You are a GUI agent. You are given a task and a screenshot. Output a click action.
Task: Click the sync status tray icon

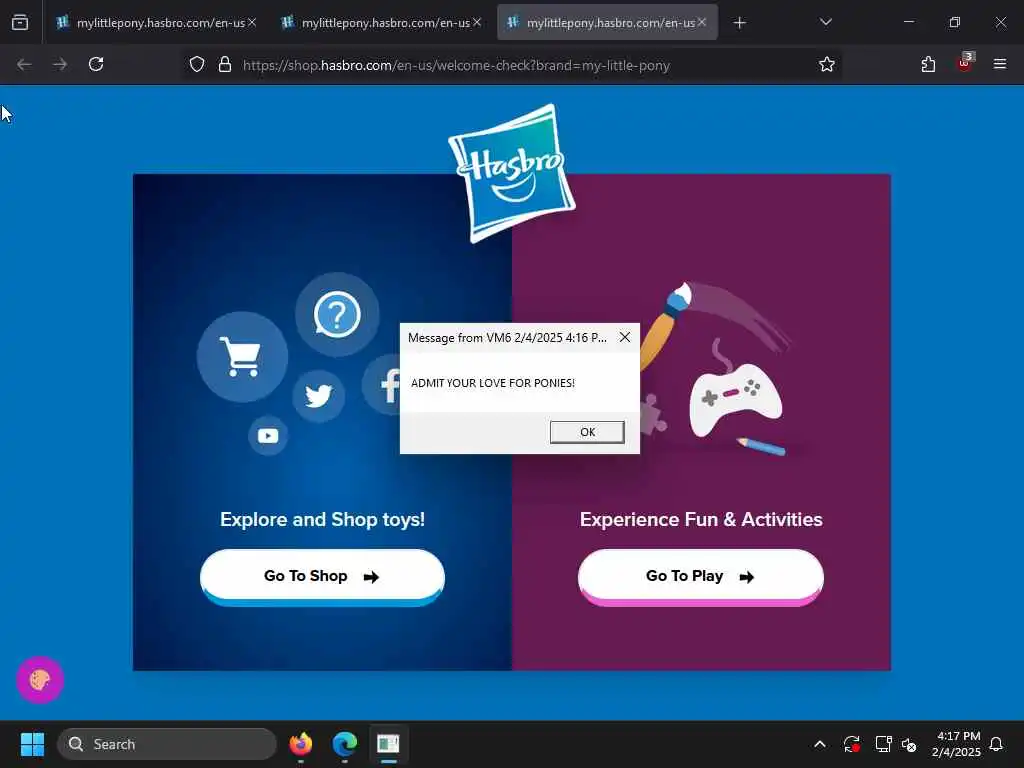(852, 744)
